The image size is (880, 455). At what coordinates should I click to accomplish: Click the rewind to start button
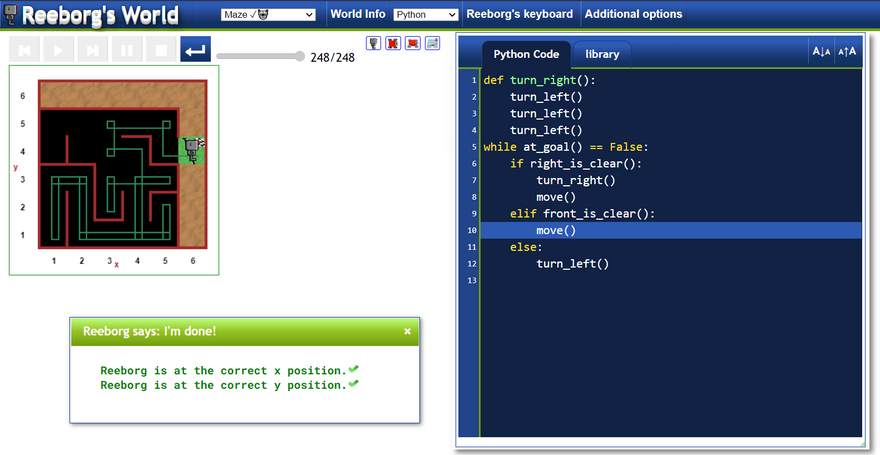tap(25, 50)
